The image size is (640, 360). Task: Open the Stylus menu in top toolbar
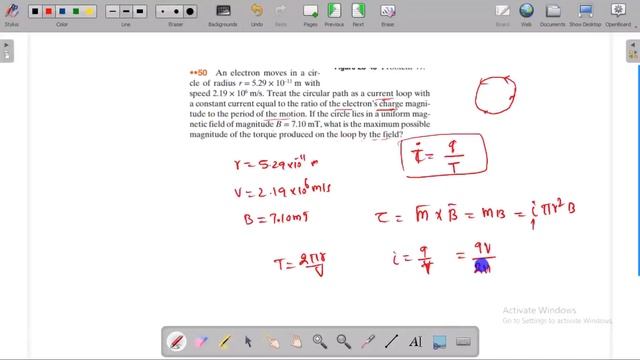point(11,14)
